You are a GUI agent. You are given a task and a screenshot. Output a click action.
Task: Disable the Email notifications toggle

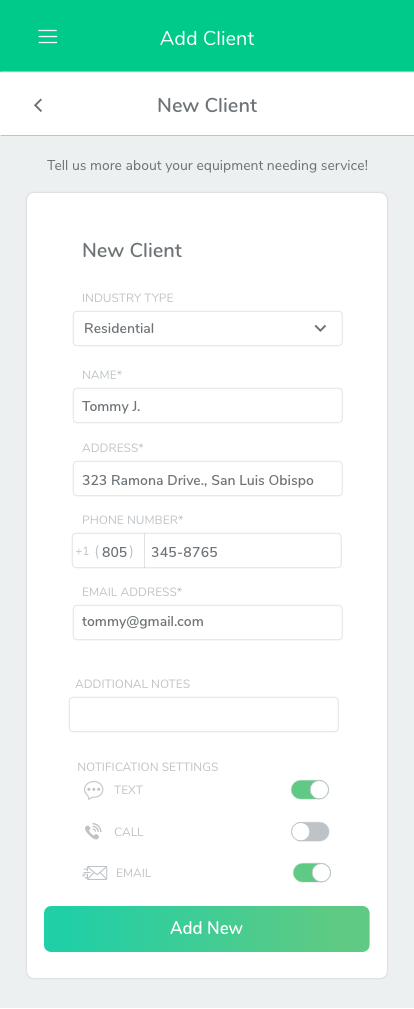(312, 873)
